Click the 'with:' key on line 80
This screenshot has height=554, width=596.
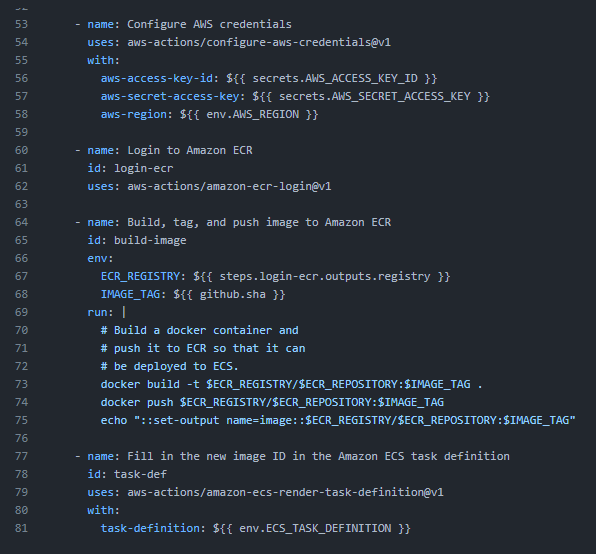click(103, 511)
